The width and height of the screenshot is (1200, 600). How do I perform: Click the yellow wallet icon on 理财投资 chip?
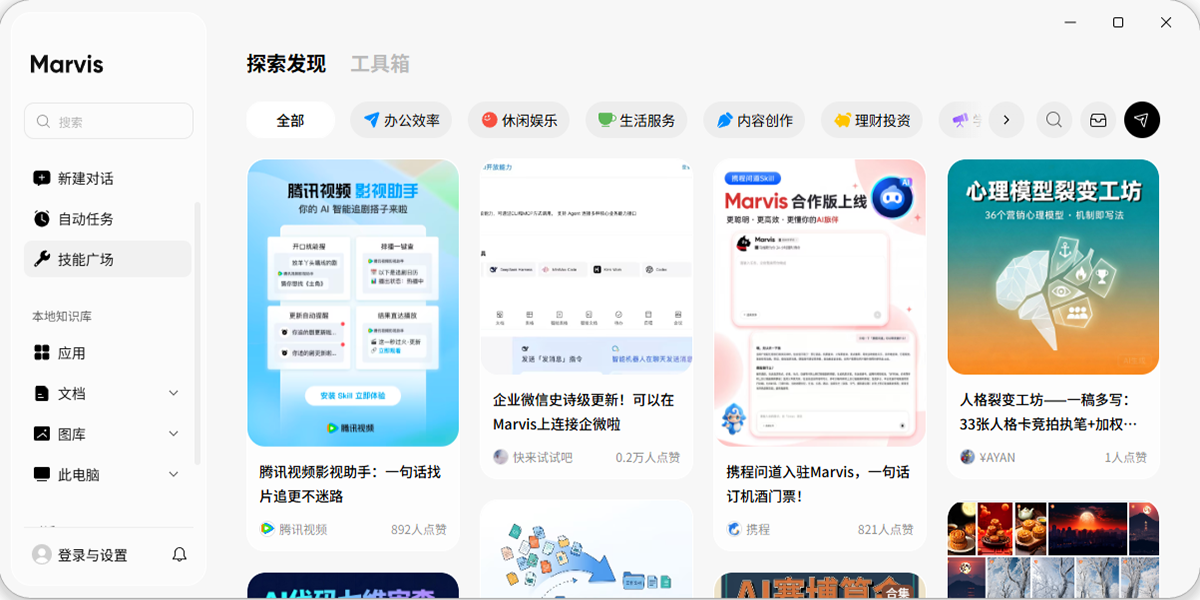842,120
